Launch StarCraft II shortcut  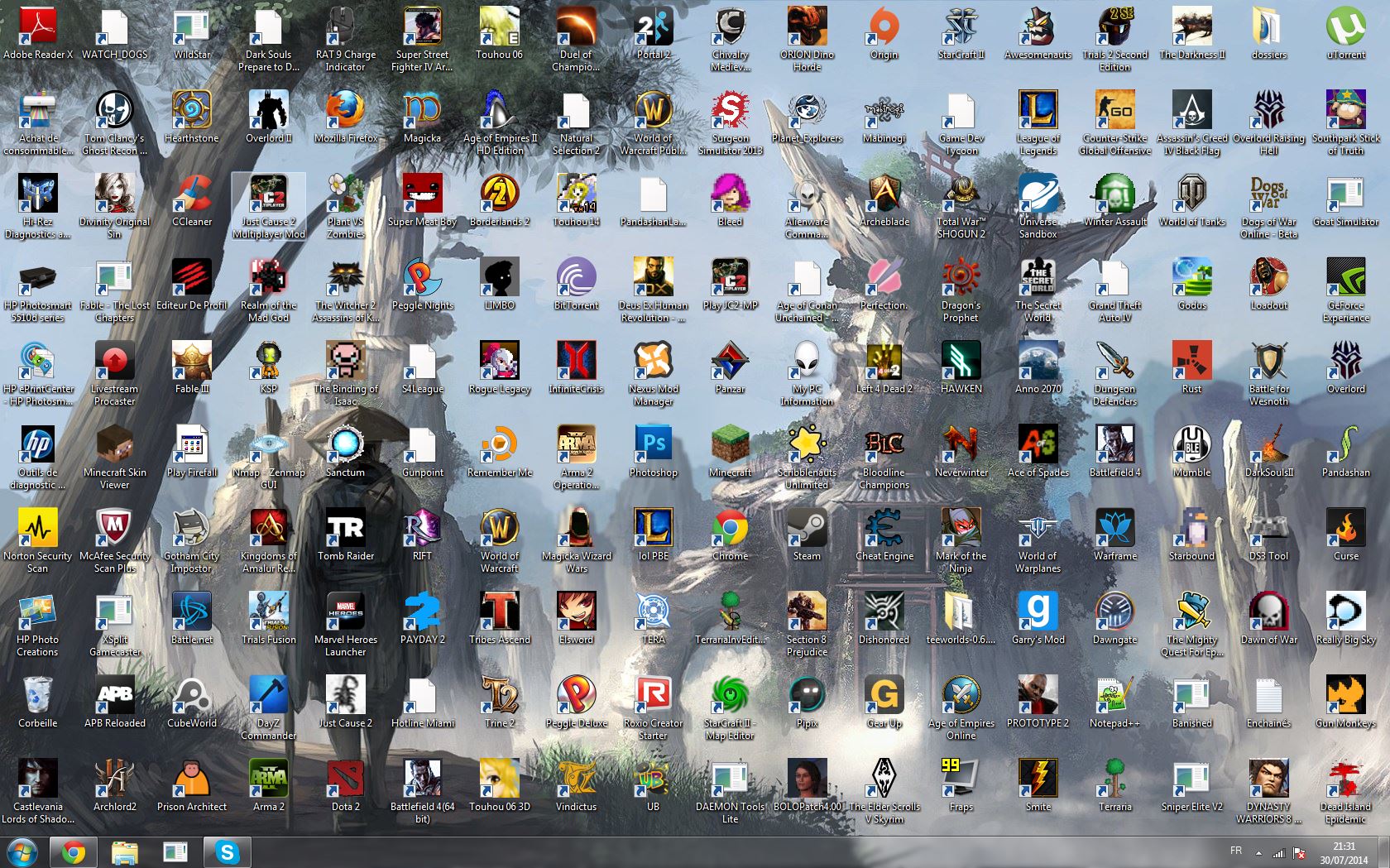[961, 33]
